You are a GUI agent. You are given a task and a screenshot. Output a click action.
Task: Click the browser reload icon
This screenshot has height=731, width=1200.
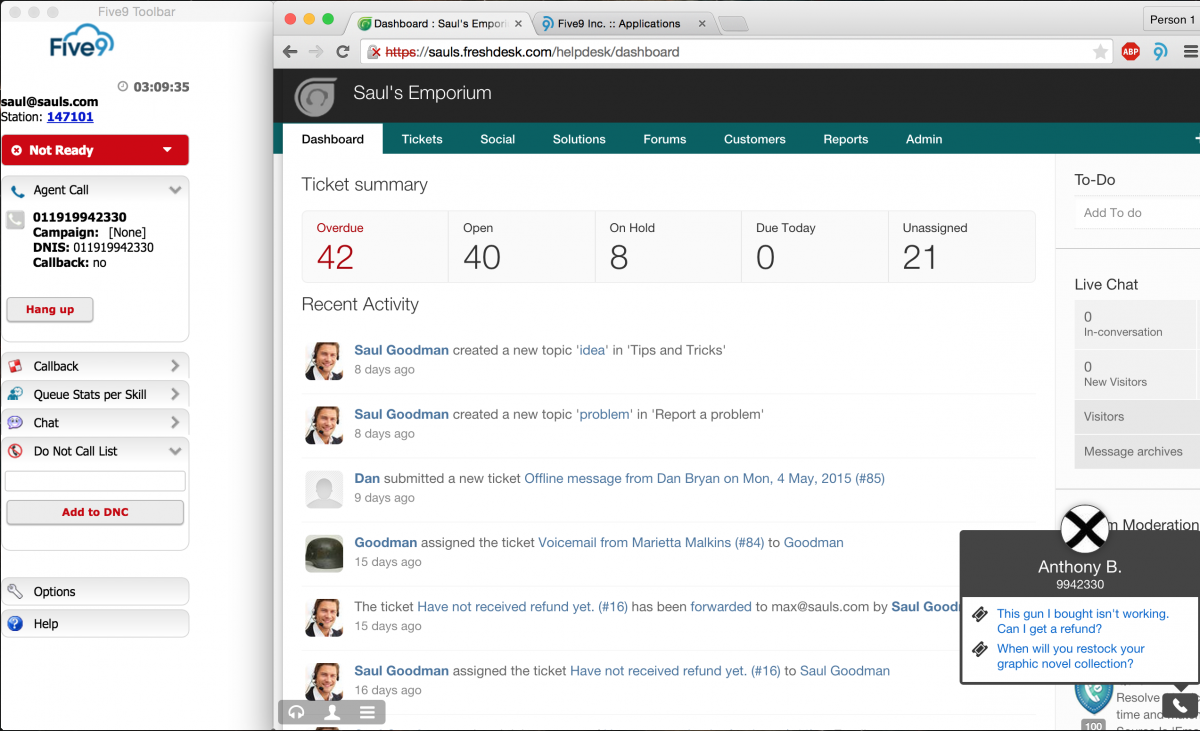click(x=343, y=52)
